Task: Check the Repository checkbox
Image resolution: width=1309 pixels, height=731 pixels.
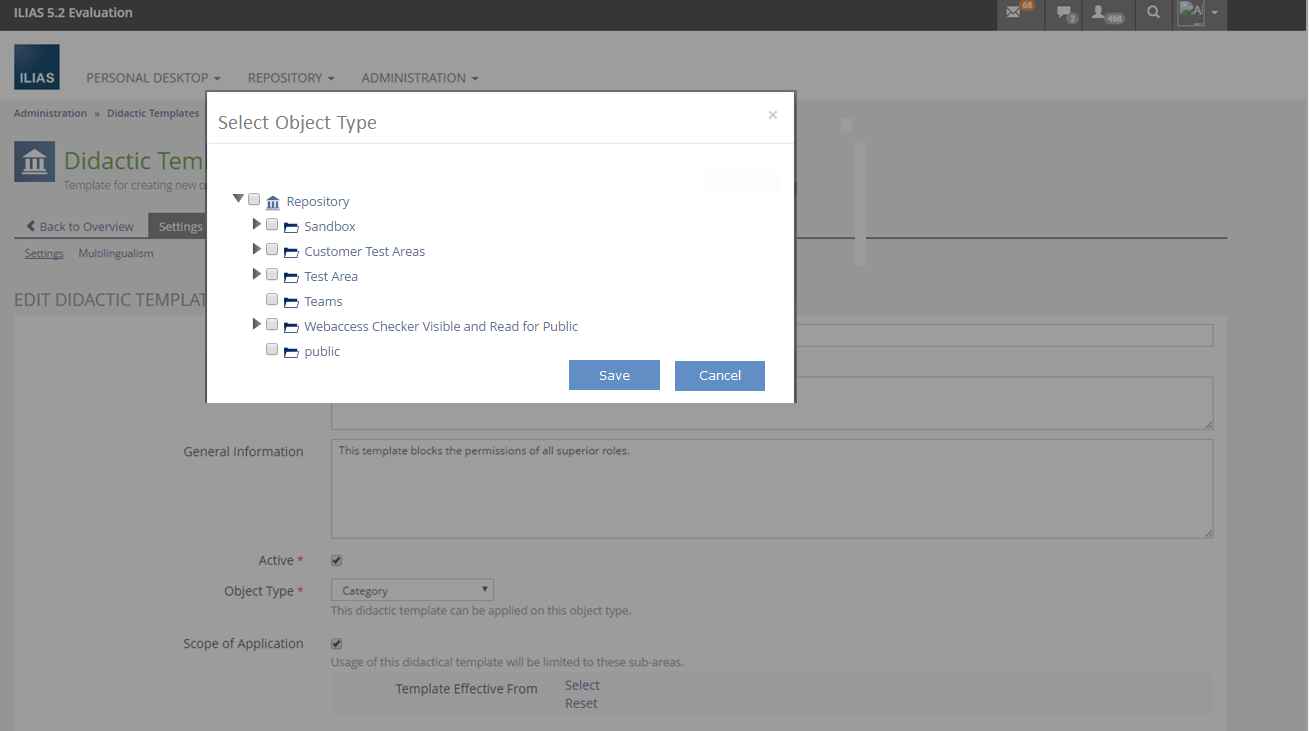Action: click(x=254, y=199)
